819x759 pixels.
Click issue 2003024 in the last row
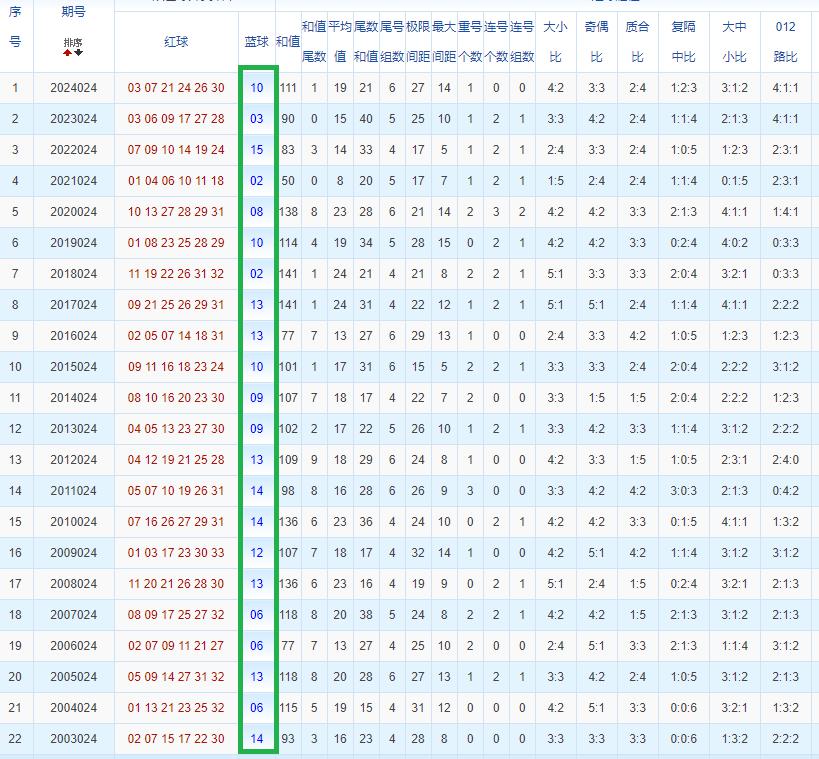click(74, 739)
